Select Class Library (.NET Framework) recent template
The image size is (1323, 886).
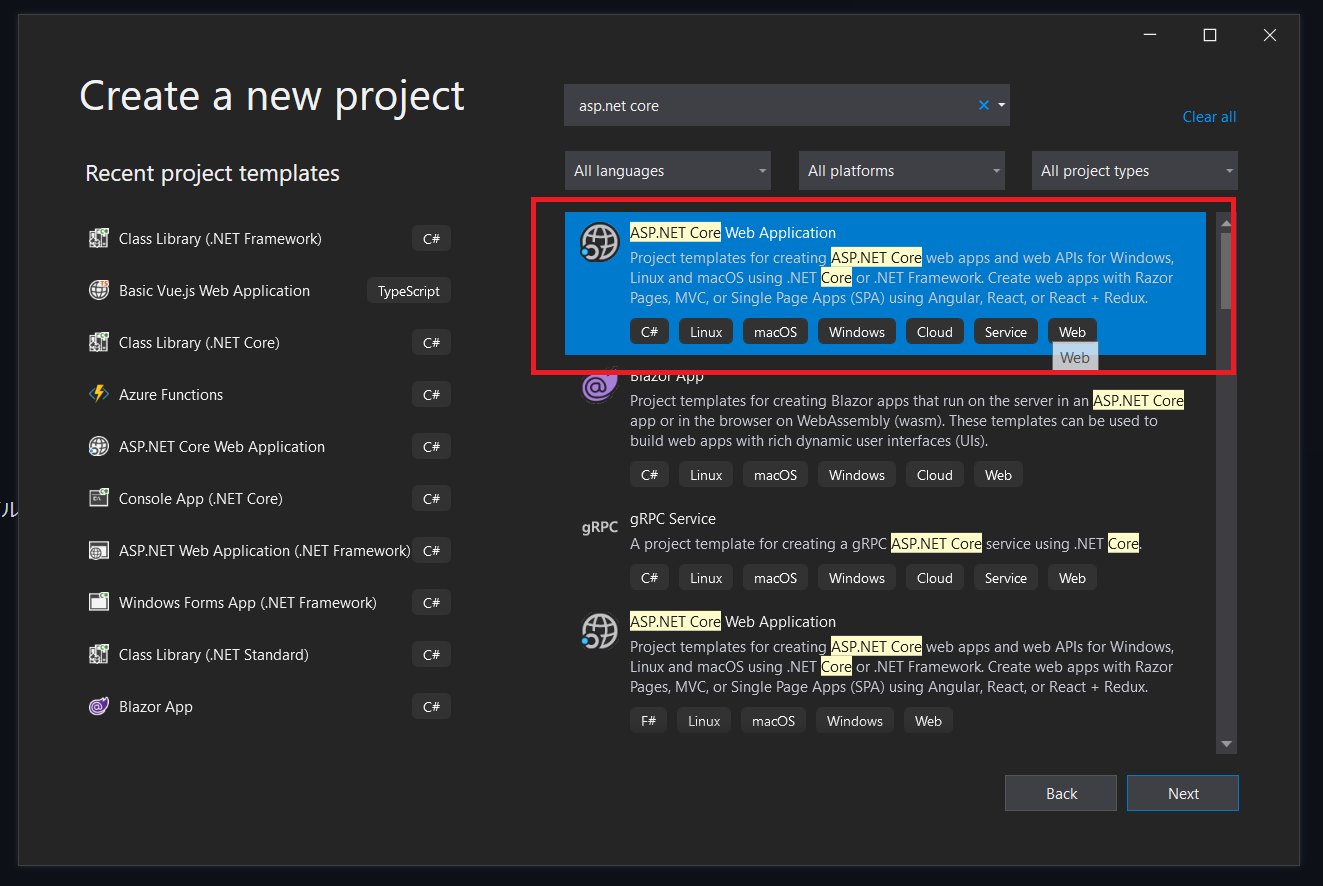269,239
